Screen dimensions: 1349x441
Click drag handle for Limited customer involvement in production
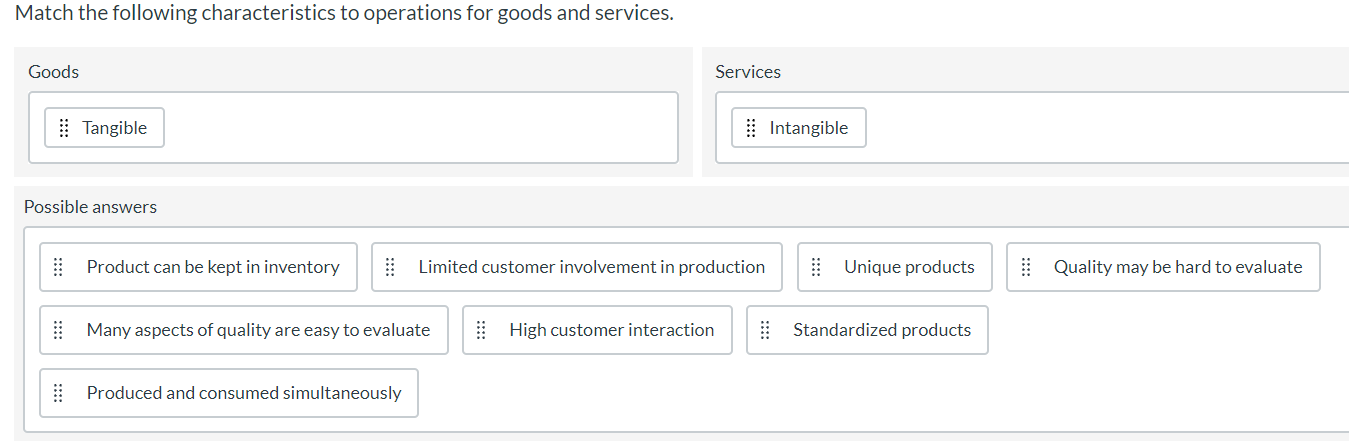390,267
